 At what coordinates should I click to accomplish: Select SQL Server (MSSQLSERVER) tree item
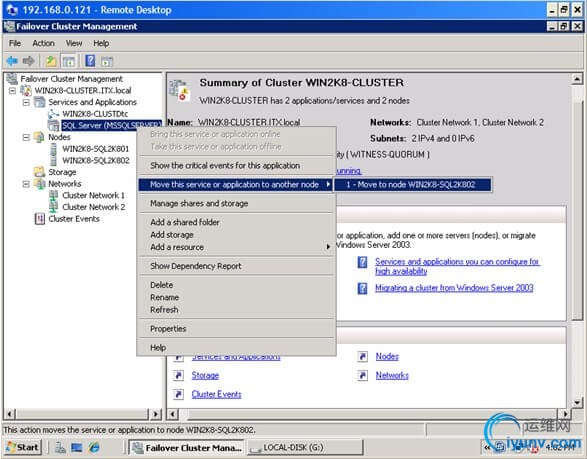pyautogui.click(x=111, y=125)
